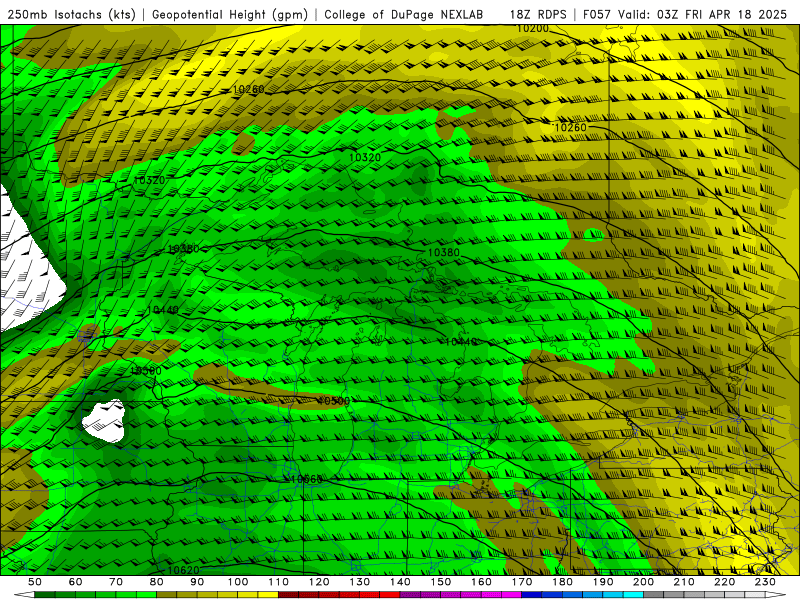Viewport: 800px width, 600px height.
Task: Click the olive colorbar segment starting at 80
Action: point(167,595)
